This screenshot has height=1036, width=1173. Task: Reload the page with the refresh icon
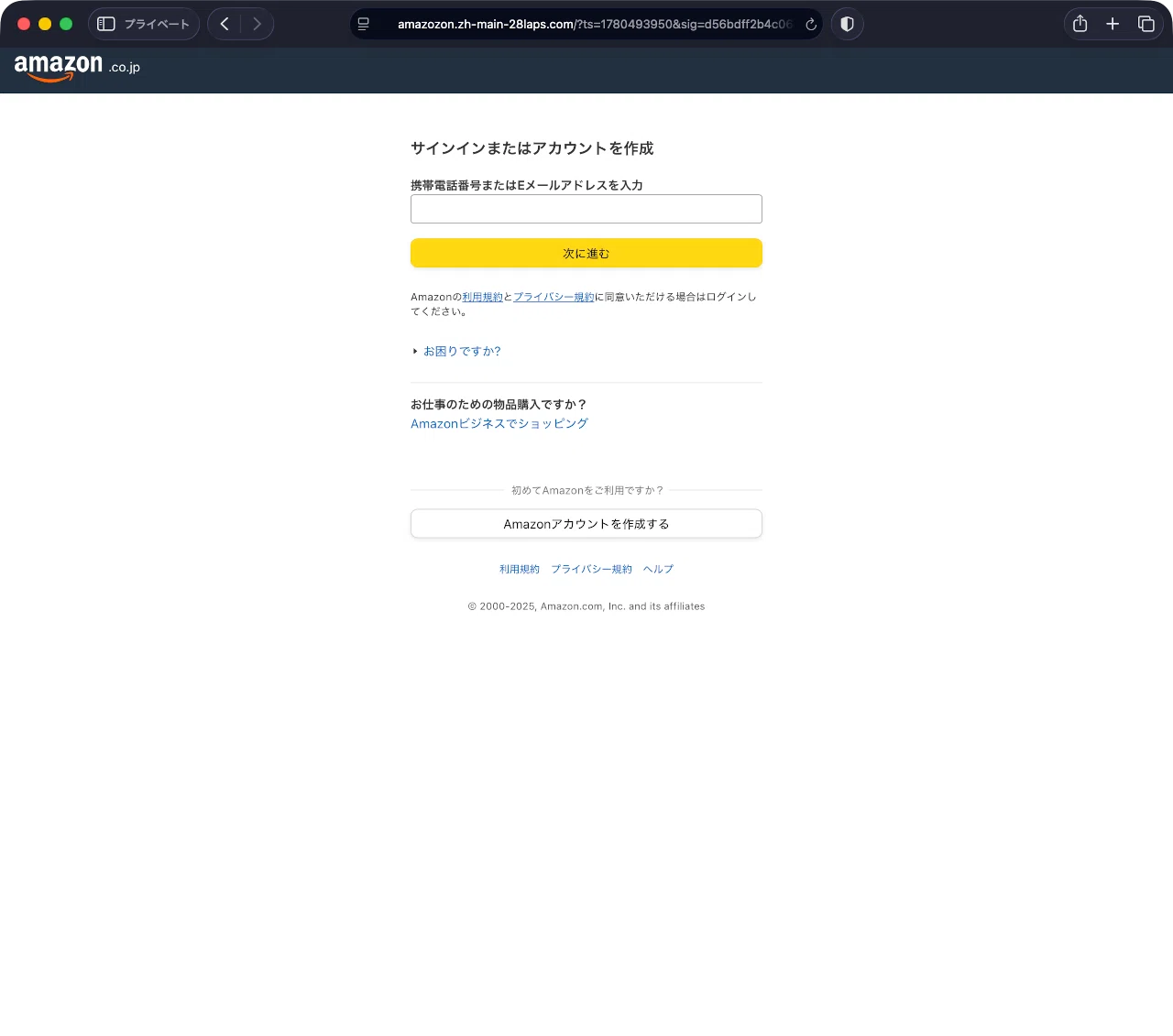[x=811, y=25]
